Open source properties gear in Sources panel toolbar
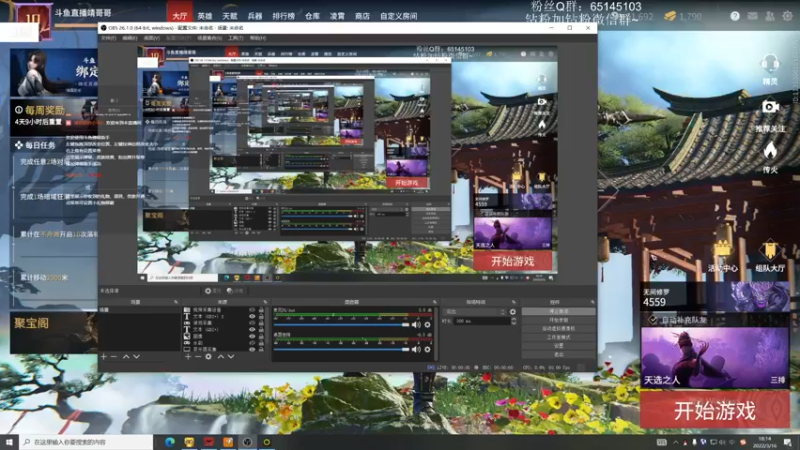The height and width of the screenshot is (450, 800). click(208, 357)
